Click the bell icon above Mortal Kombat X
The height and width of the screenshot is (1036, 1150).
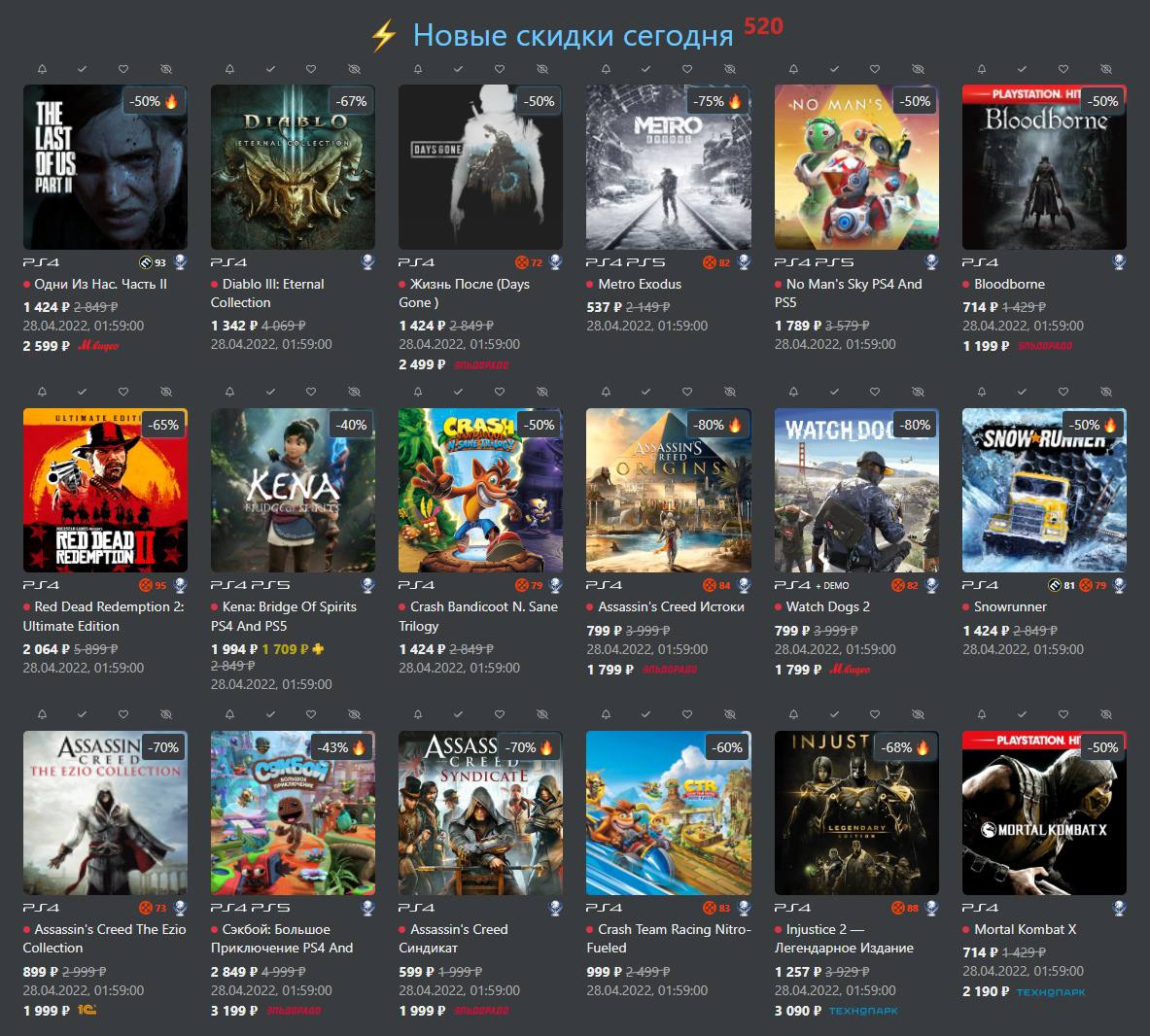pyautogui.click(x=981, y=714)
